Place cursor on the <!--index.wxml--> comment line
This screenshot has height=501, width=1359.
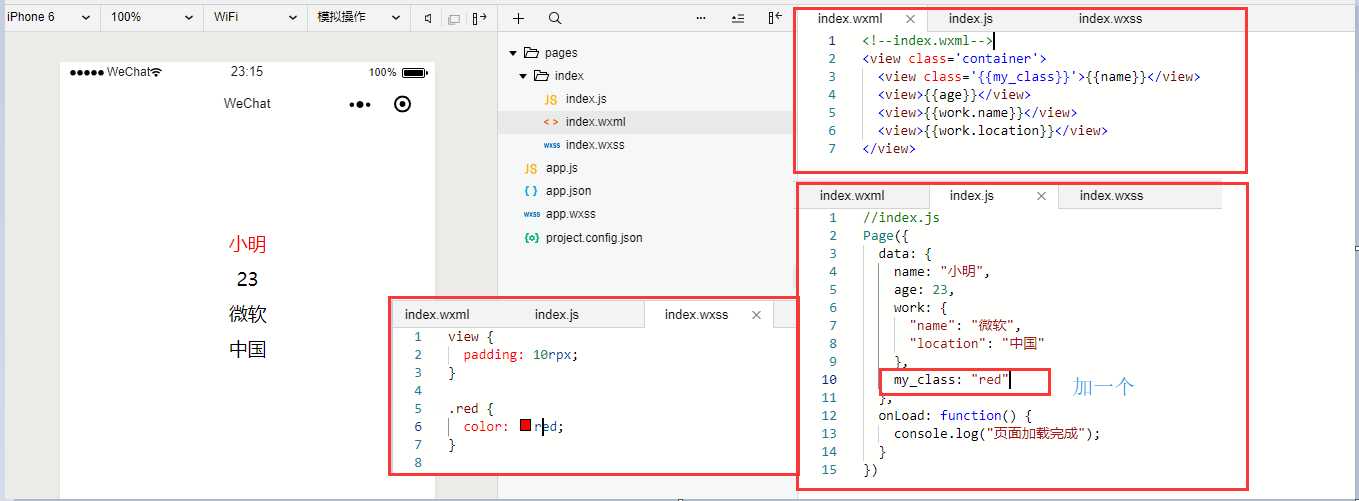tap(927, 41)
